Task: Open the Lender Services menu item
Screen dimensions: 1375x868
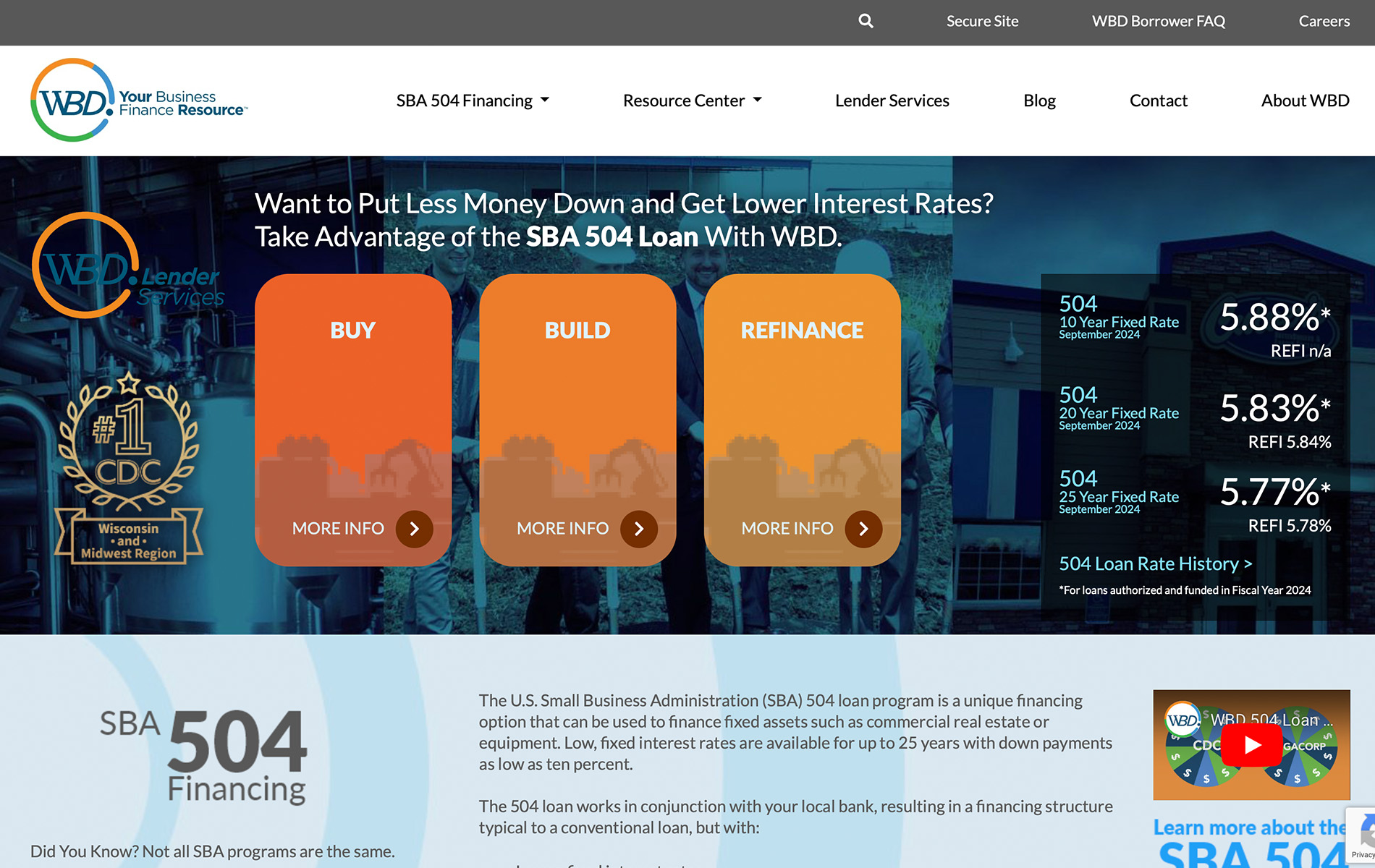Action: click(892, 101)
